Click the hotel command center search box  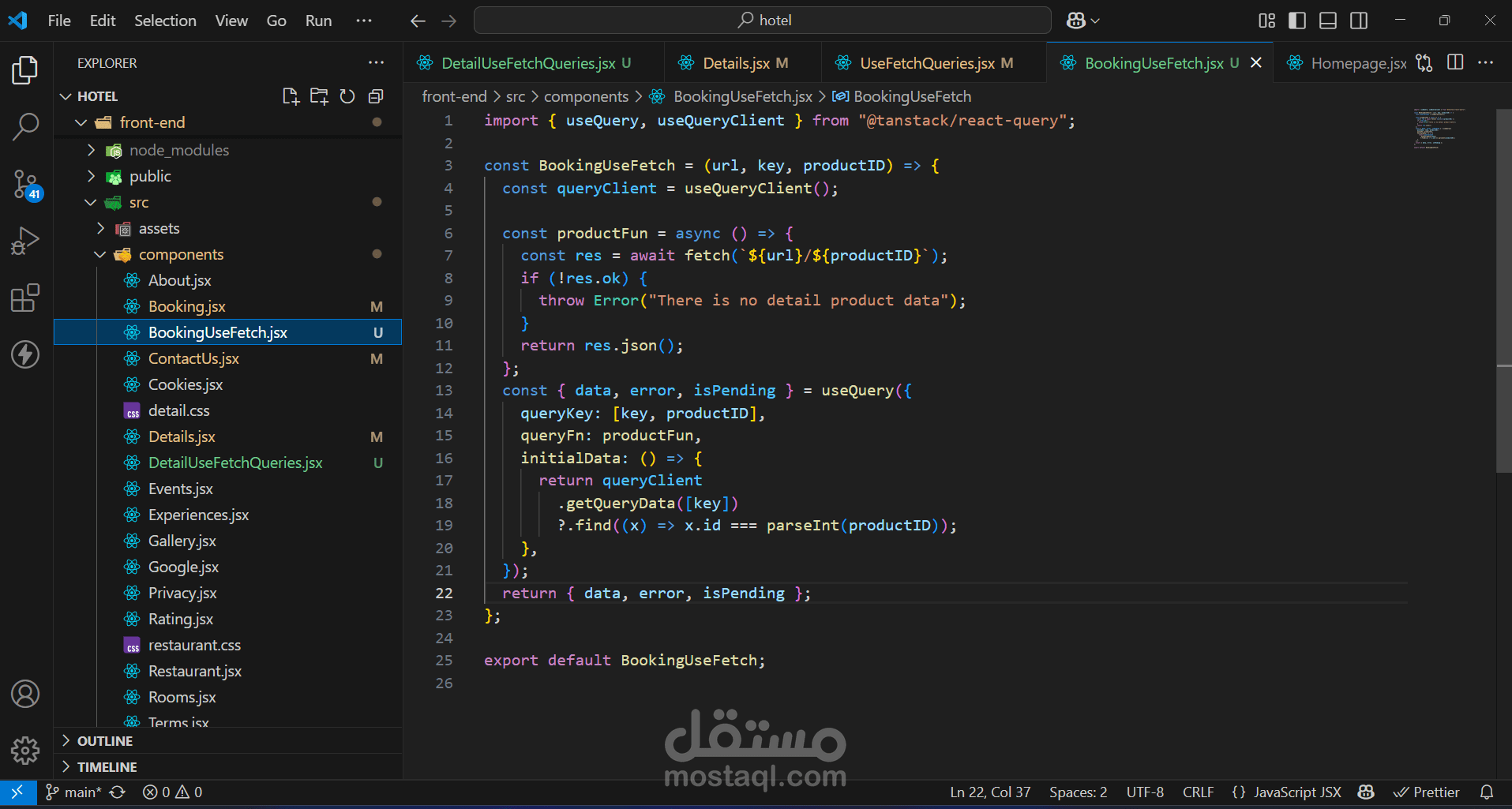(762, 21)
